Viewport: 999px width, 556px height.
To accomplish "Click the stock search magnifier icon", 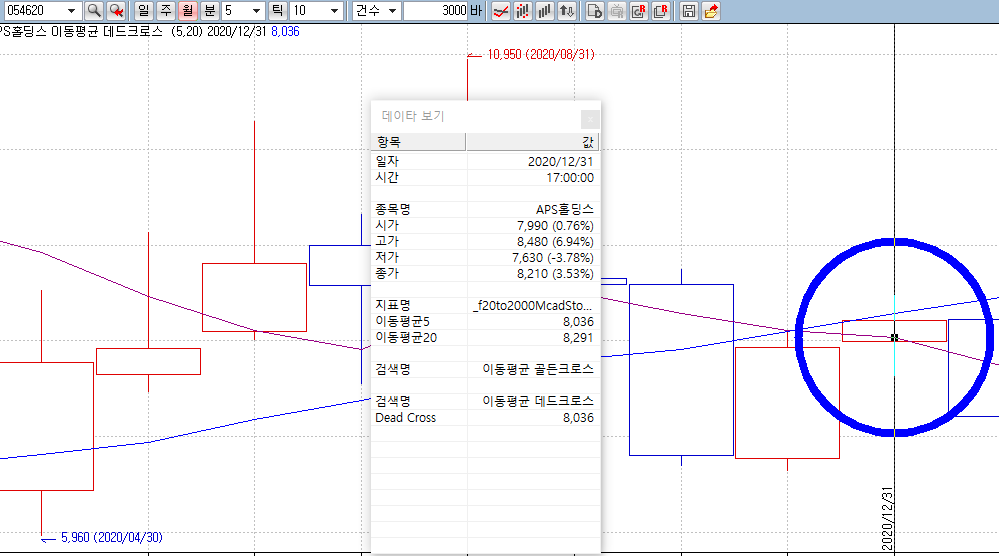I will [x=93, y=11].
